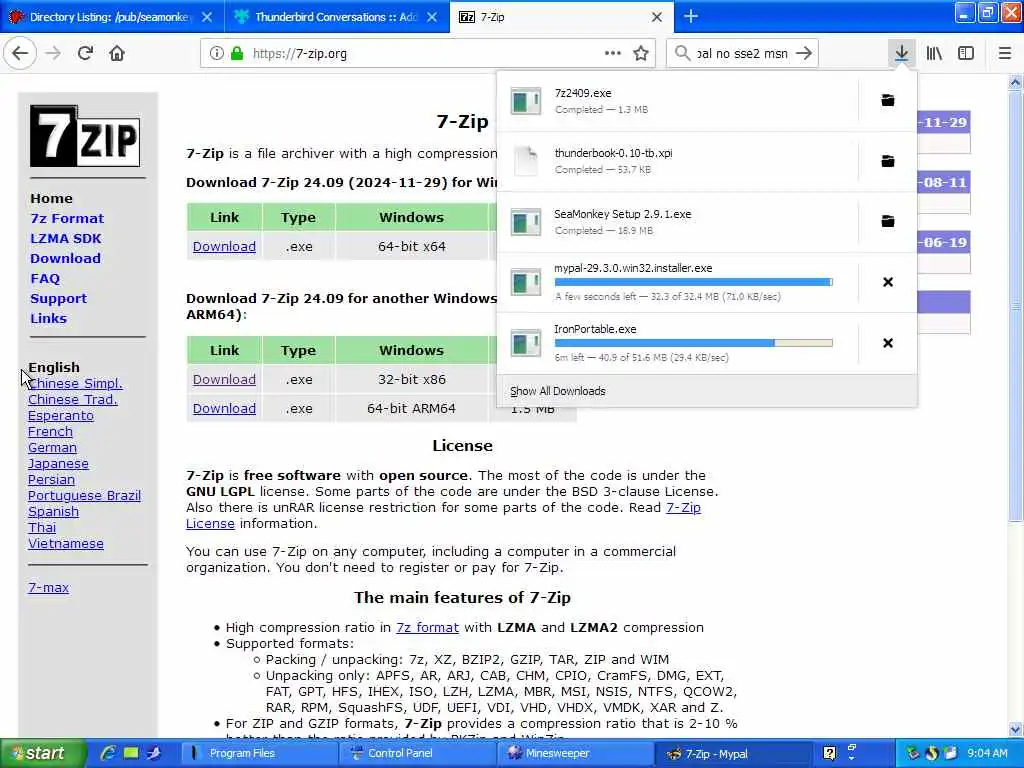
Task: Click the thunderbook xpi file icon
Action: (x=526, y=161)
